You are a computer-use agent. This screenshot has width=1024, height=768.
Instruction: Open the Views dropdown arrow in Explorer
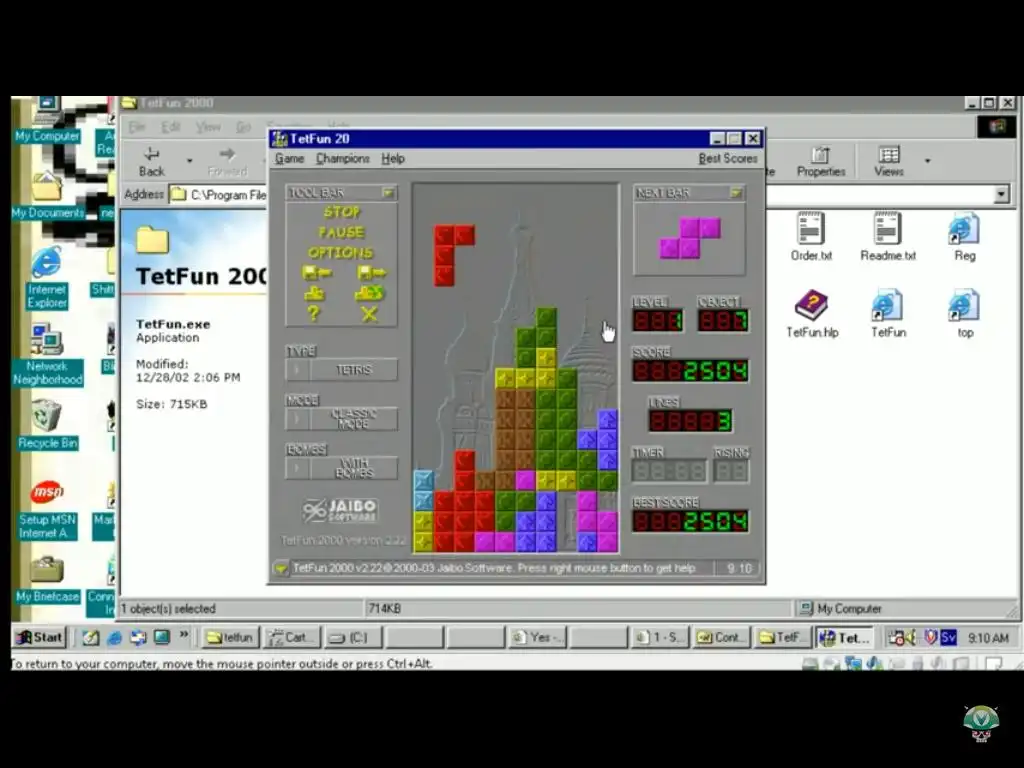(x=927, y=161)
